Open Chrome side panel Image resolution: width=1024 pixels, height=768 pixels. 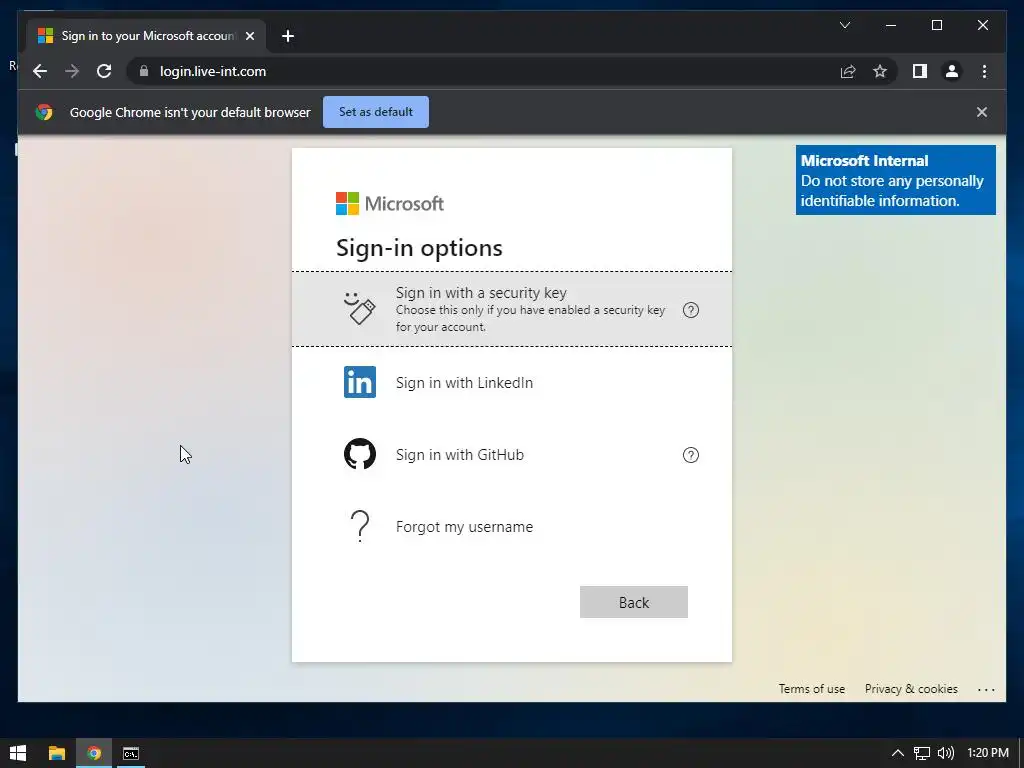[920, 71]
